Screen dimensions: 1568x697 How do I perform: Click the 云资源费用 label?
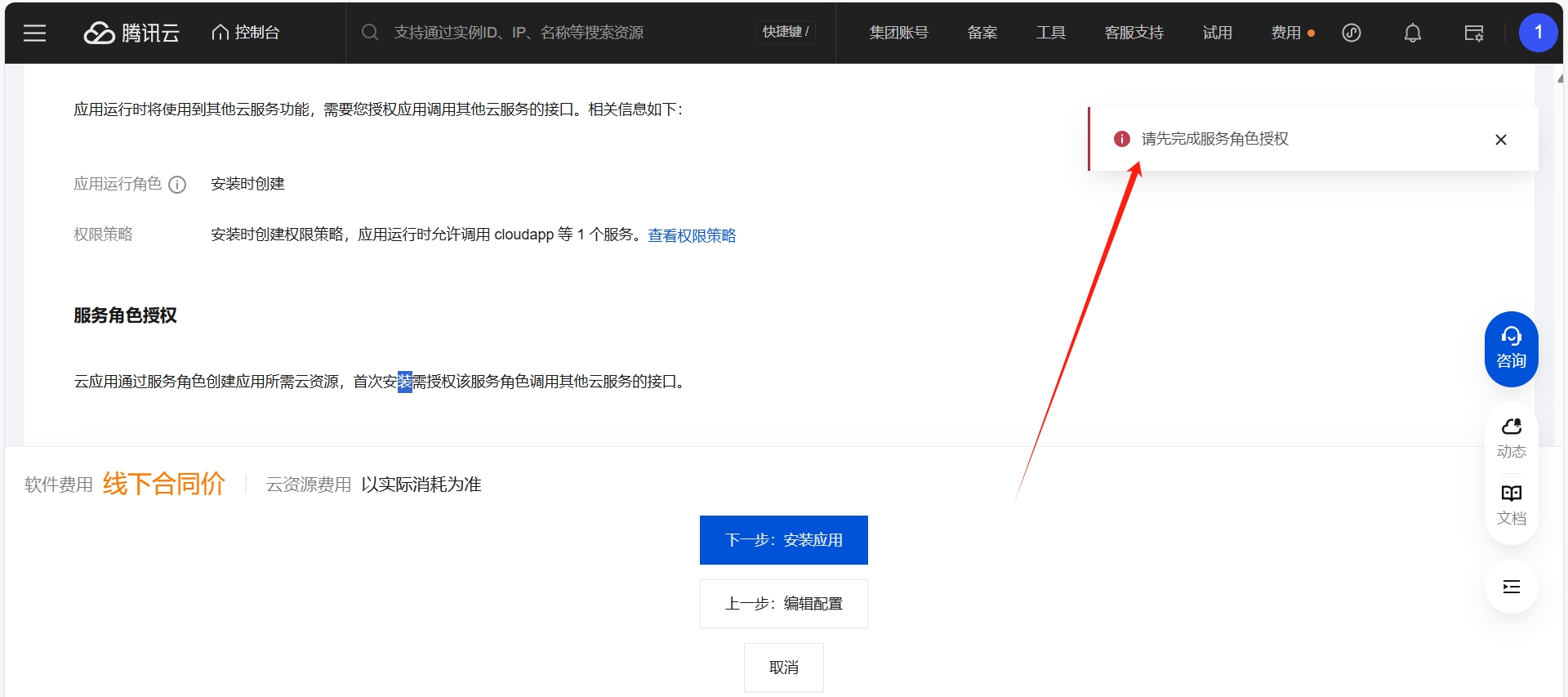pyautogui.click(x=309, y=485)
